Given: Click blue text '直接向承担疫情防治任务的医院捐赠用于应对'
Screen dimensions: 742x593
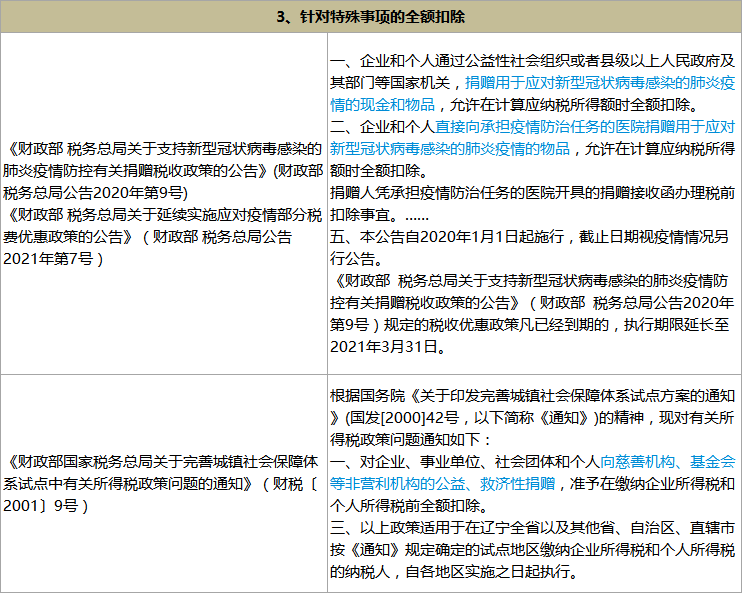Looking at the screenshot, I should pyautogui.click(x=584, y=127).
